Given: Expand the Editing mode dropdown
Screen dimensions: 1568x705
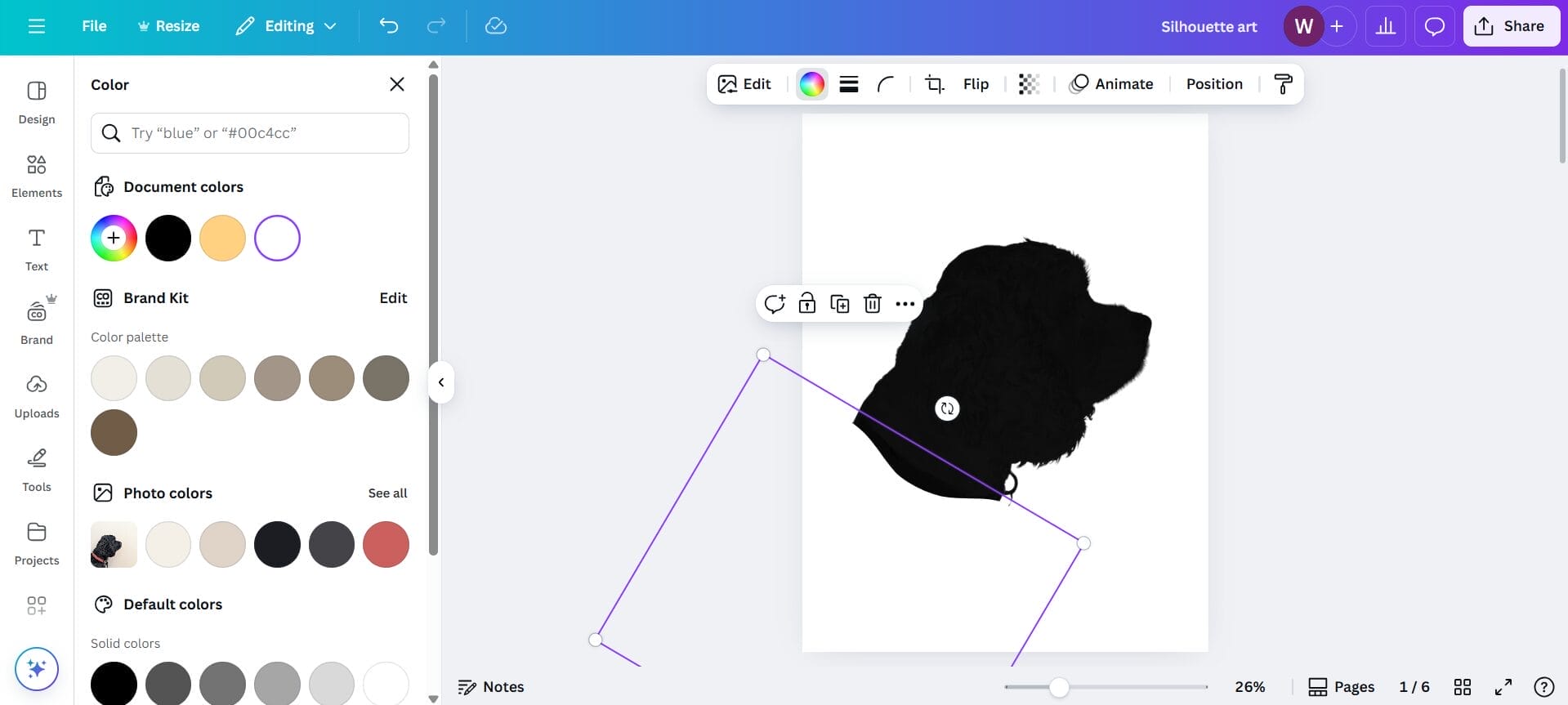Looking at the screenshot, I should point(286,26).
